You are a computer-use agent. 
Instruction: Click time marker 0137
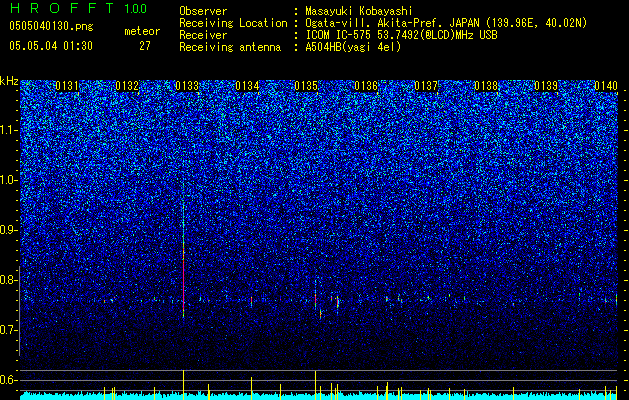[x=426, y=86]
